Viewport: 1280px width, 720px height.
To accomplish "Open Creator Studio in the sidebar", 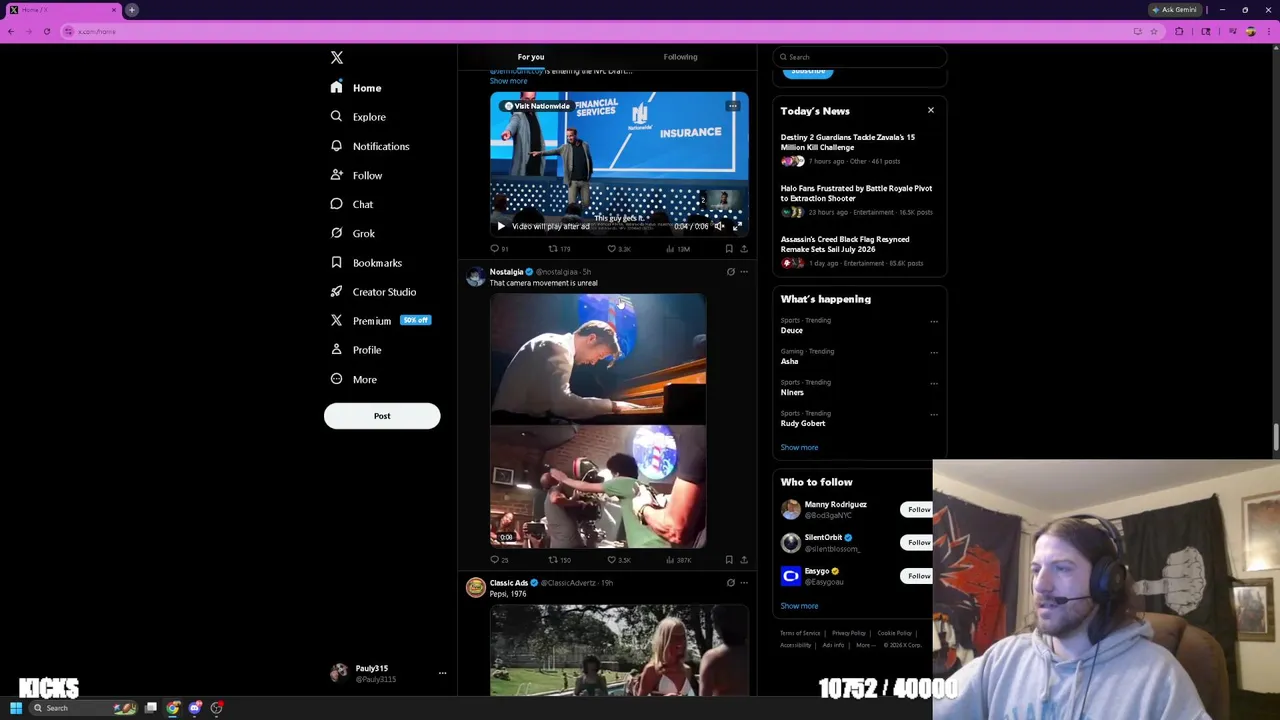I will point(373,292).
